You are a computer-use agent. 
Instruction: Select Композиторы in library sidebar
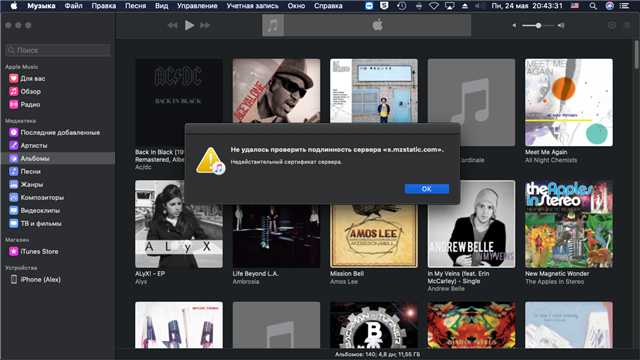[58, 198]
